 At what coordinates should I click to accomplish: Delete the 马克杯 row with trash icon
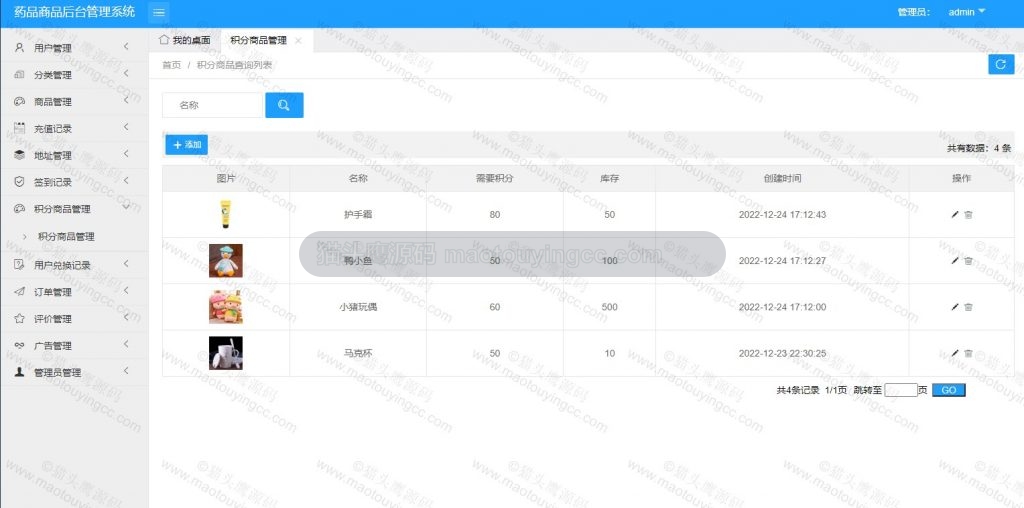[x=968, y=353]
